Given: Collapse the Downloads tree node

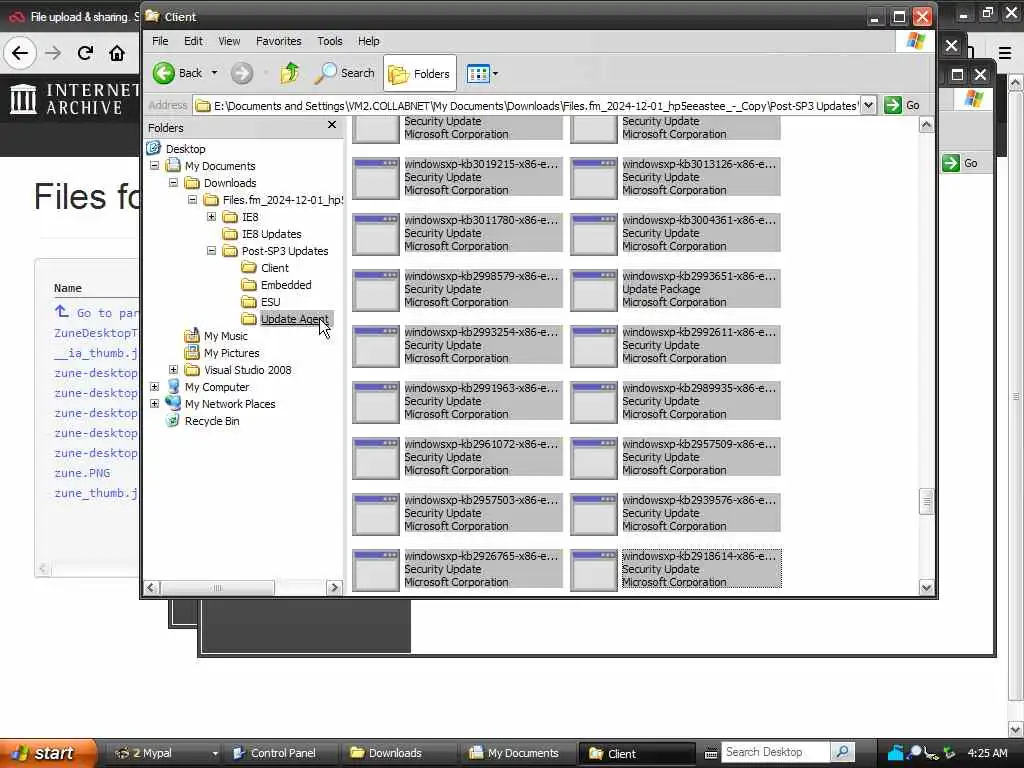Looking at the screenshot, I should click(174, 183).
